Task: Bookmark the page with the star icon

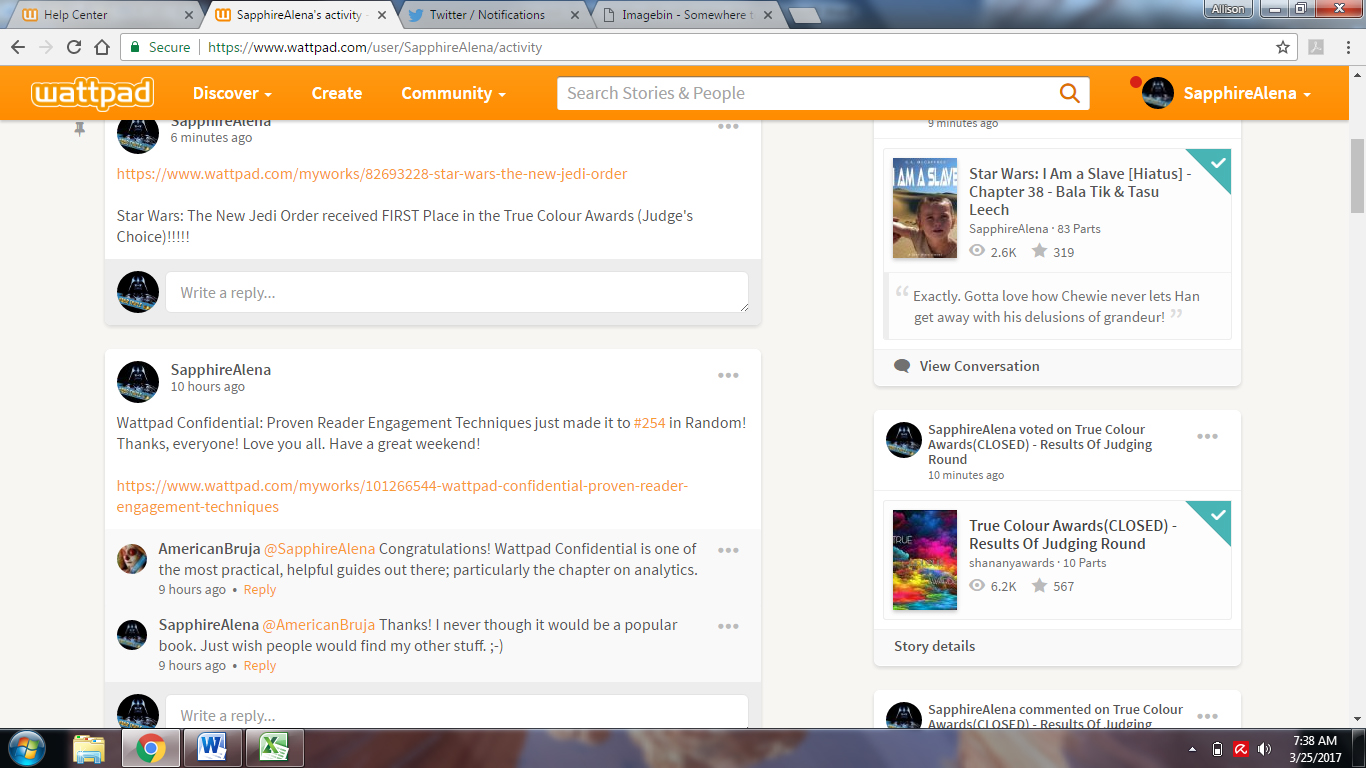Action: coord(1283,47)
